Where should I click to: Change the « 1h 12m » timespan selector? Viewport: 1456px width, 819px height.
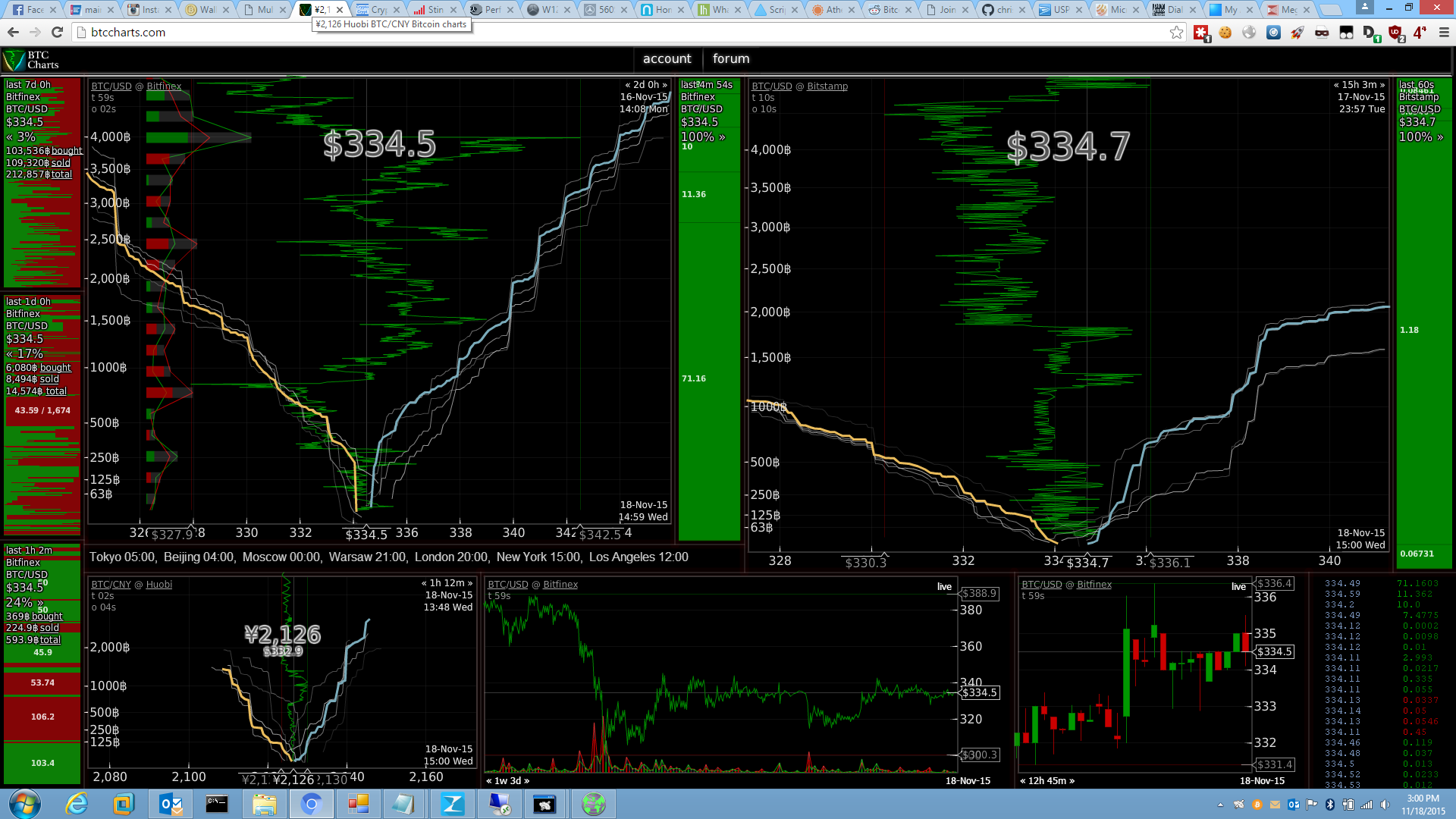click(447, 583)
